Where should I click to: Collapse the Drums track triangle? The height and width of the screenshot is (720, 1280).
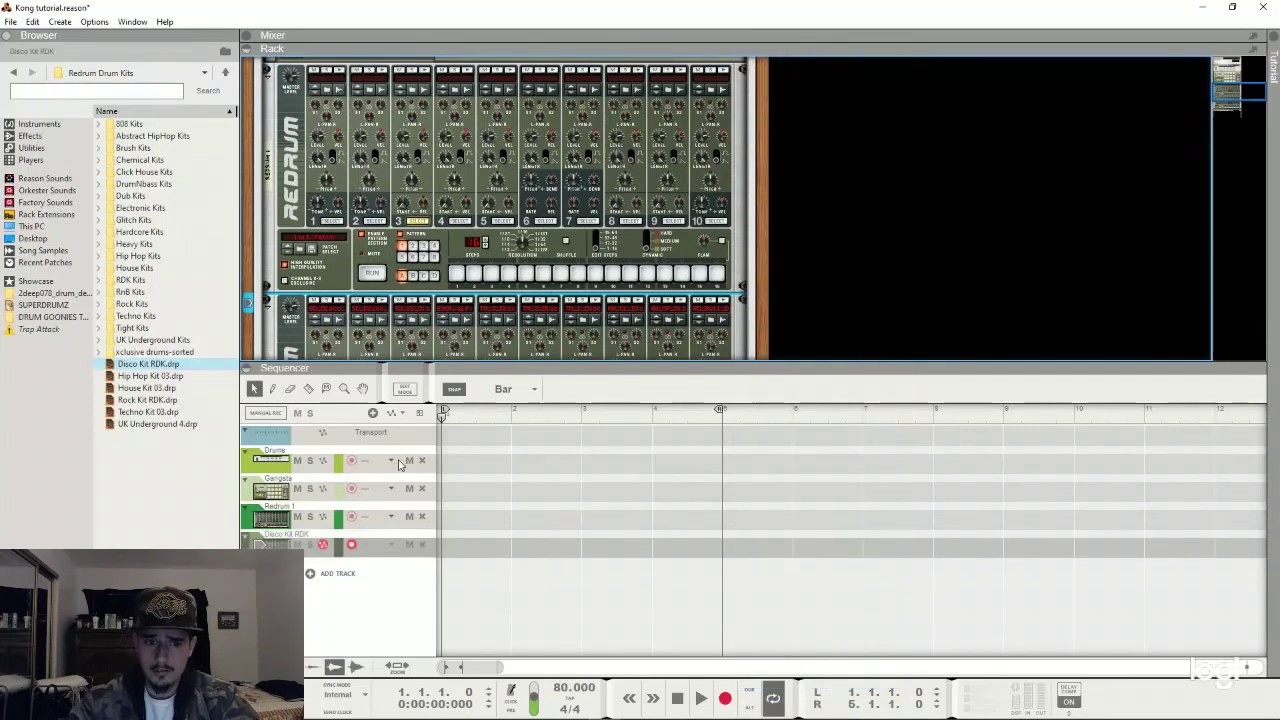[245, 451]
